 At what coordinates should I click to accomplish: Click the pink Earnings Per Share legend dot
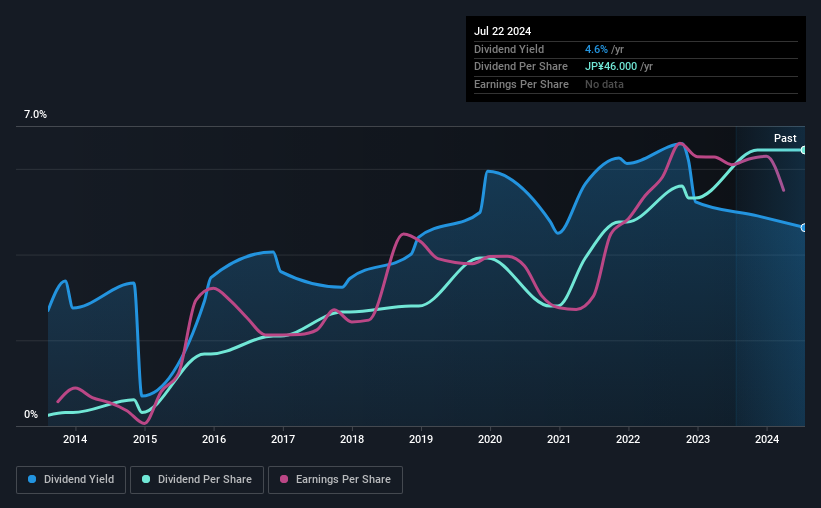[x=284, y=479]
